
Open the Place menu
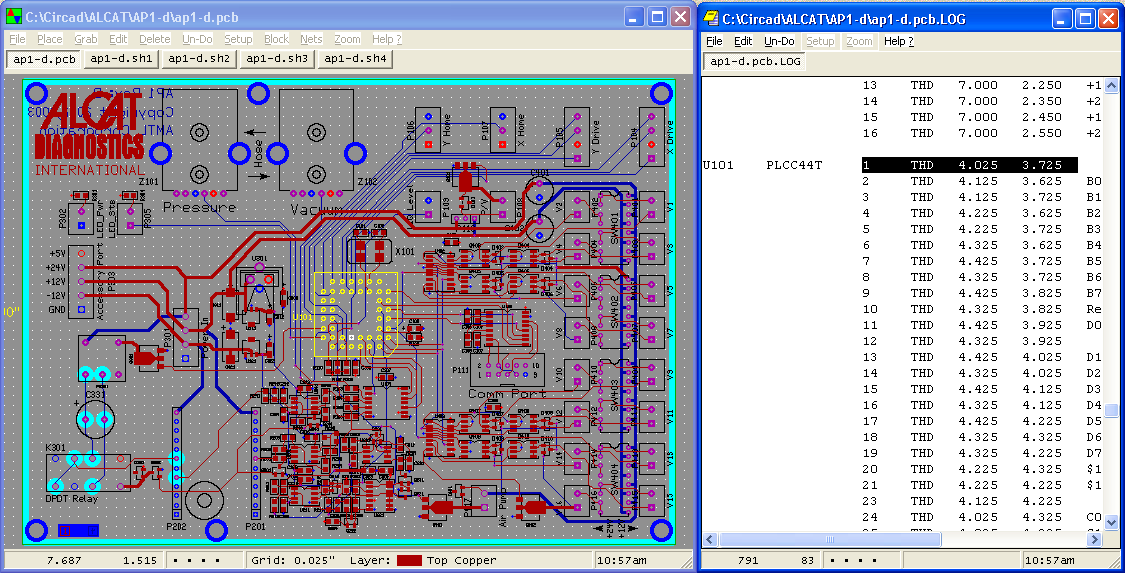[x=49, y=39]
